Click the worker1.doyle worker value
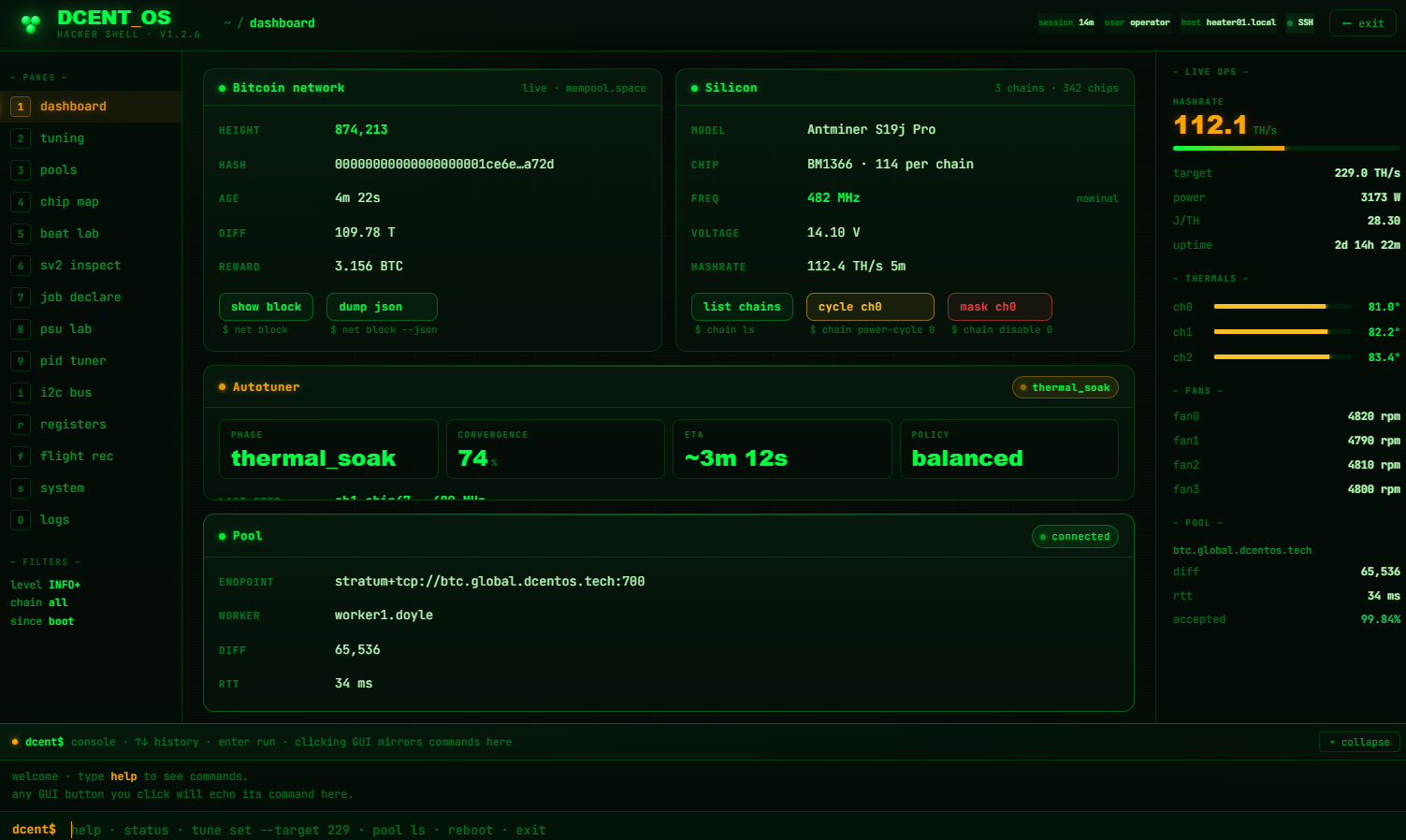The width and height of the screenshot is (1406, 840). 384,616
